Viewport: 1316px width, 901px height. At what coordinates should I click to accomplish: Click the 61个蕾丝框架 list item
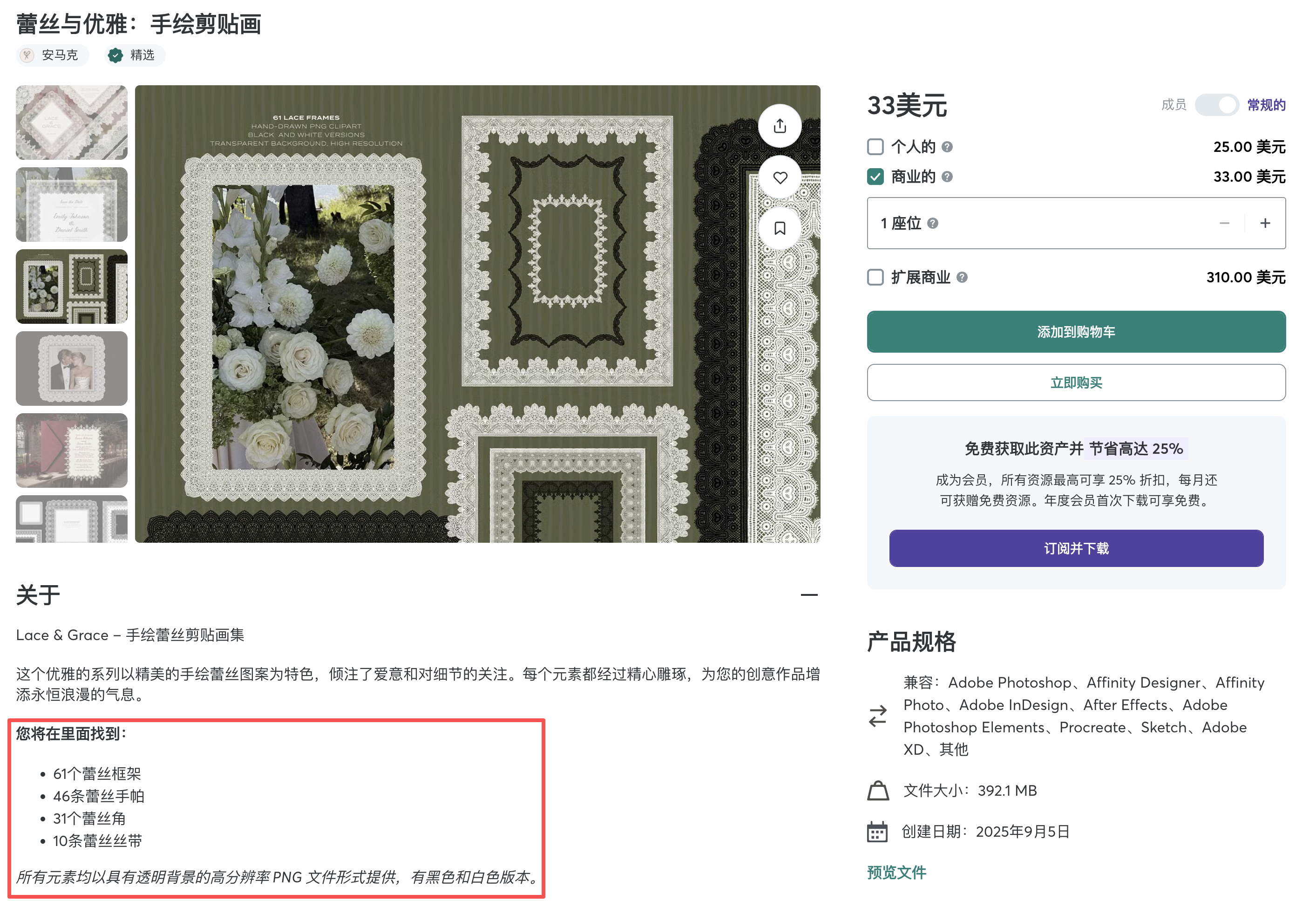97,773
